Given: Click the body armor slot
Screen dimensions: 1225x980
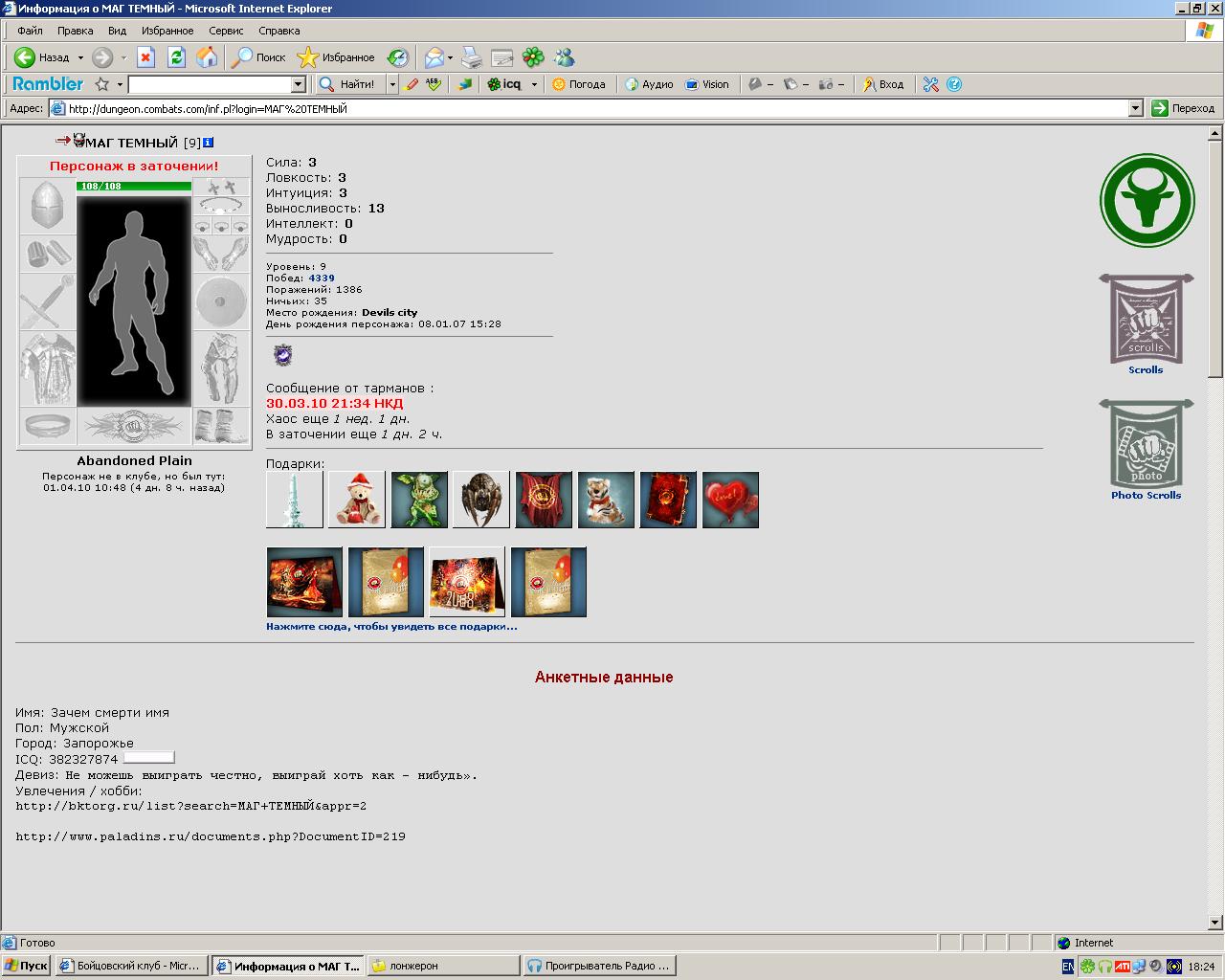Looking at the screenshot, I should click(x=47, y=369).
